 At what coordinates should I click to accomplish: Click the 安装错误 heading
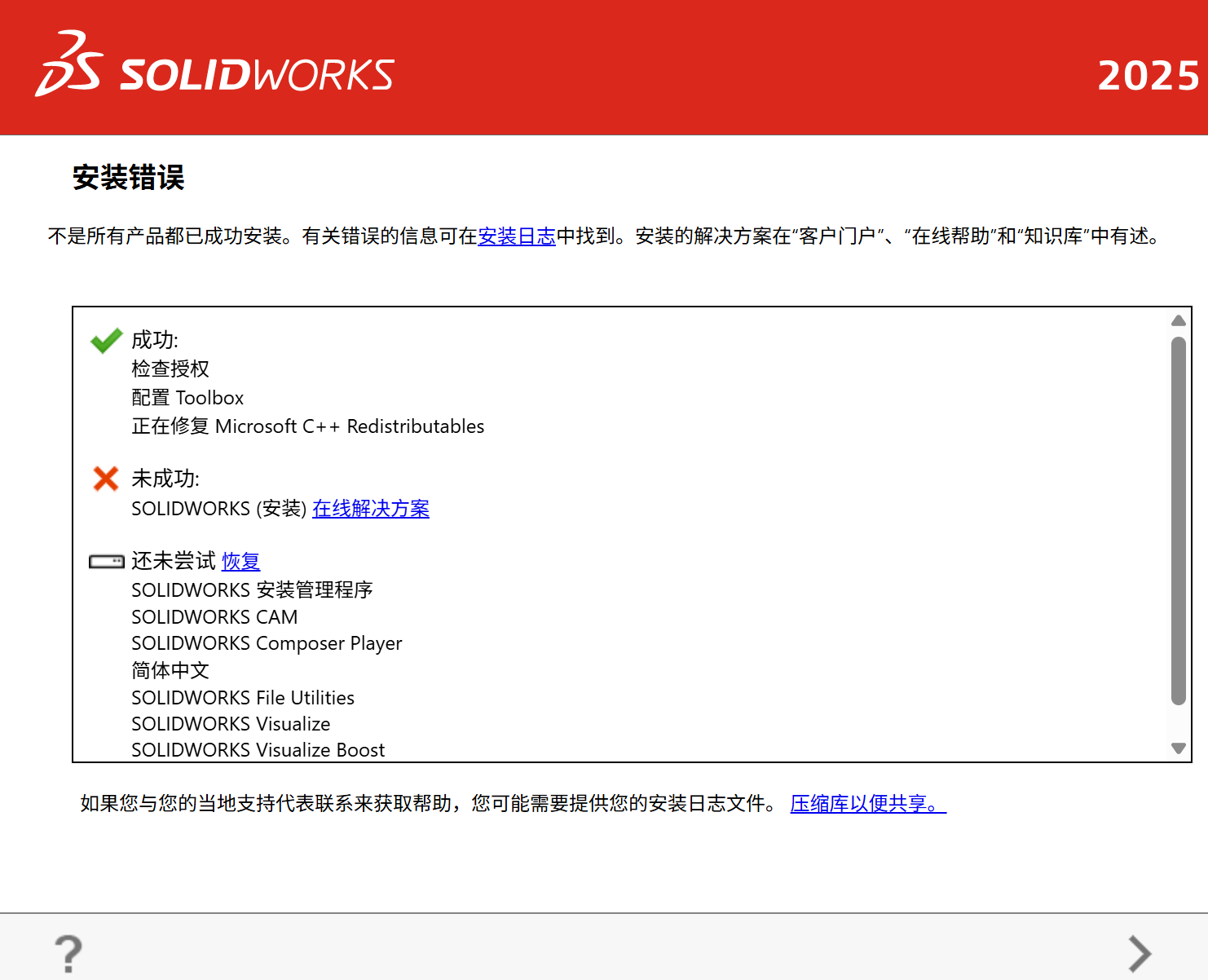[129, 177]
